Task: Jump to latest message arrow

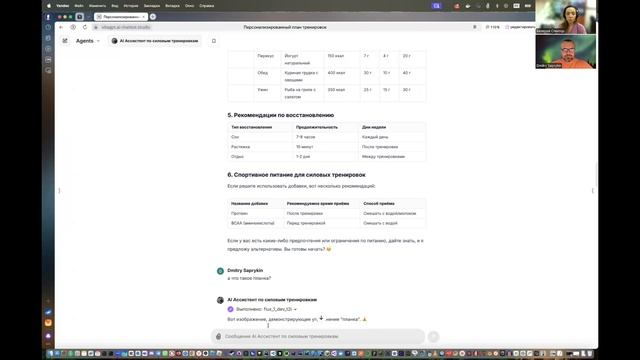Action: click(x=321, y=318)
